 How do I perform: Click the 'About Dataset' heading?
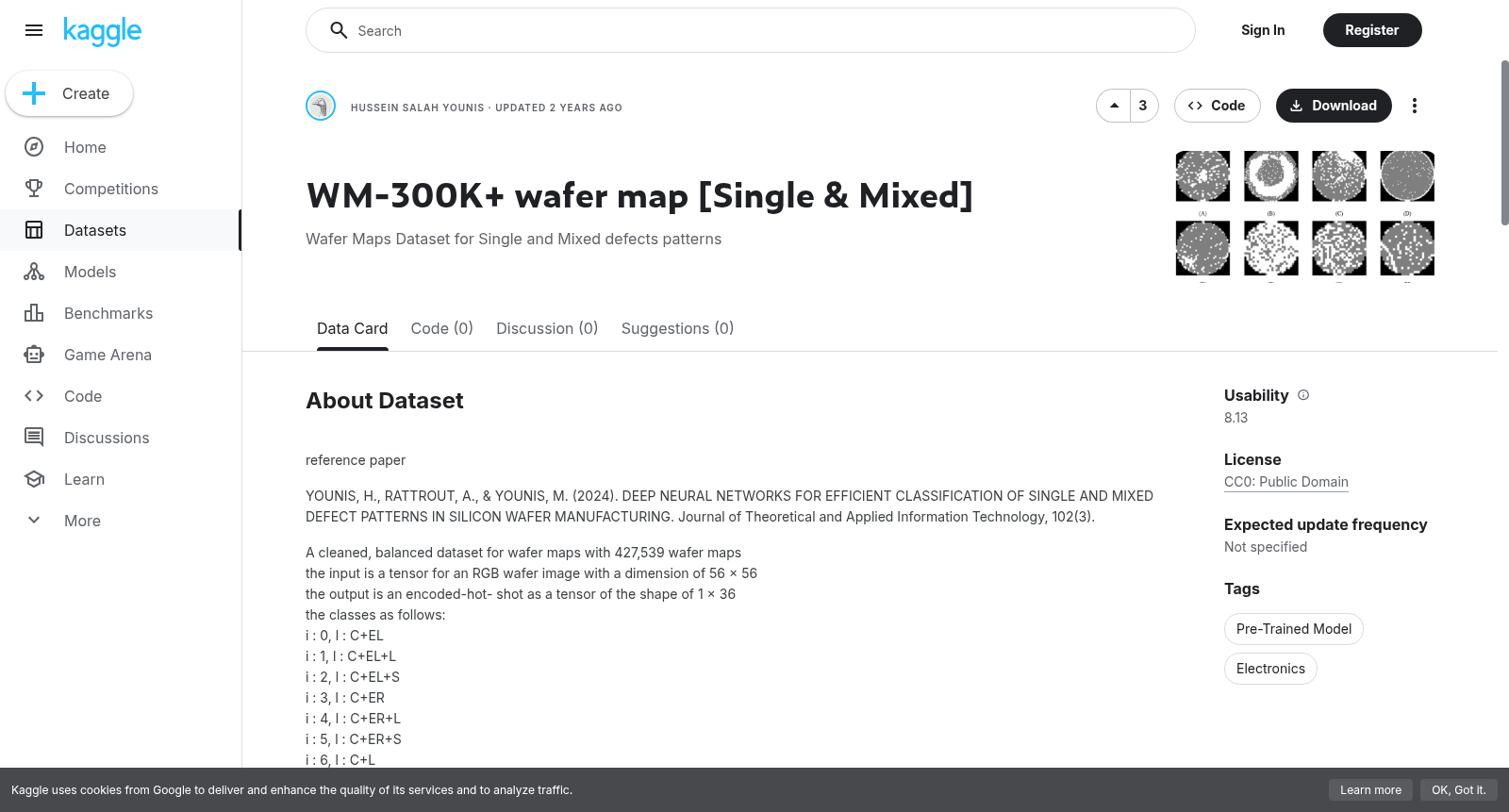point(385,401)
